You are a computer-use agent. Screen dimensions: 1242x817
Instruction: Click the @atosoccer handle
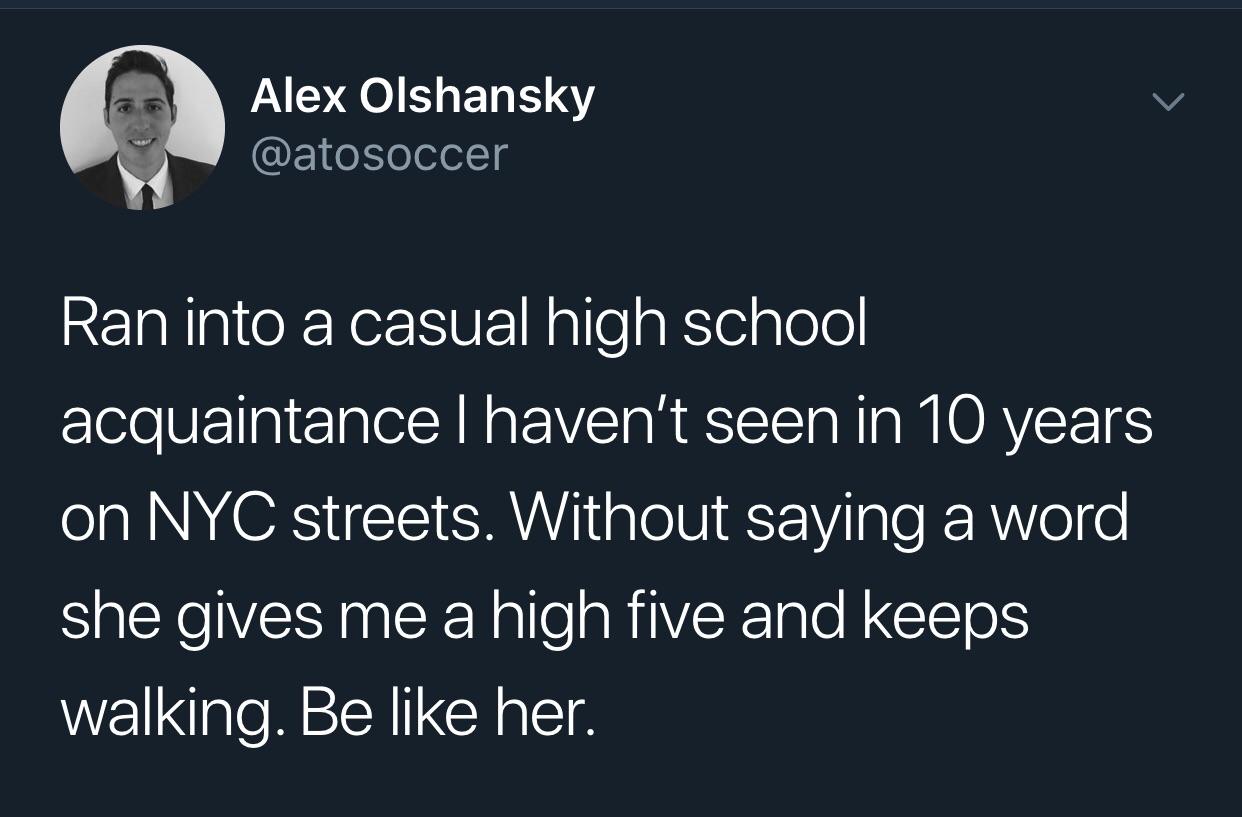pos(379,154)
